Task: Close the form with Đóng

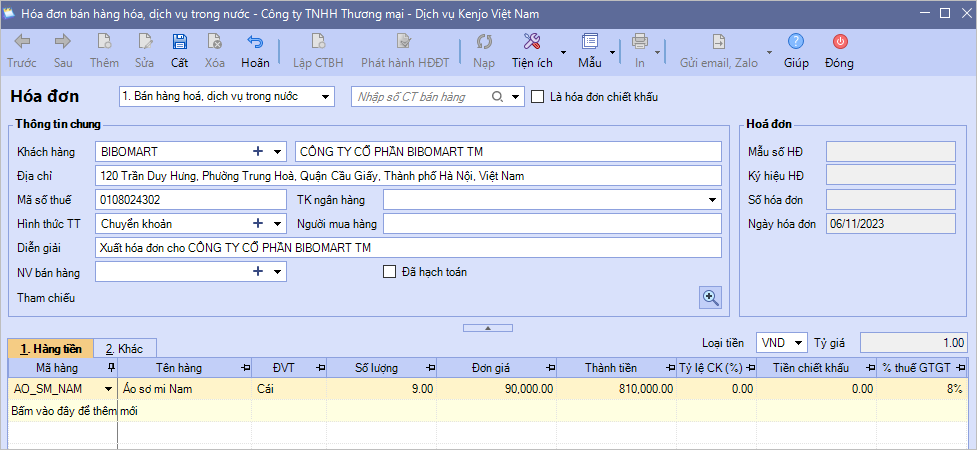Action: 839,42
